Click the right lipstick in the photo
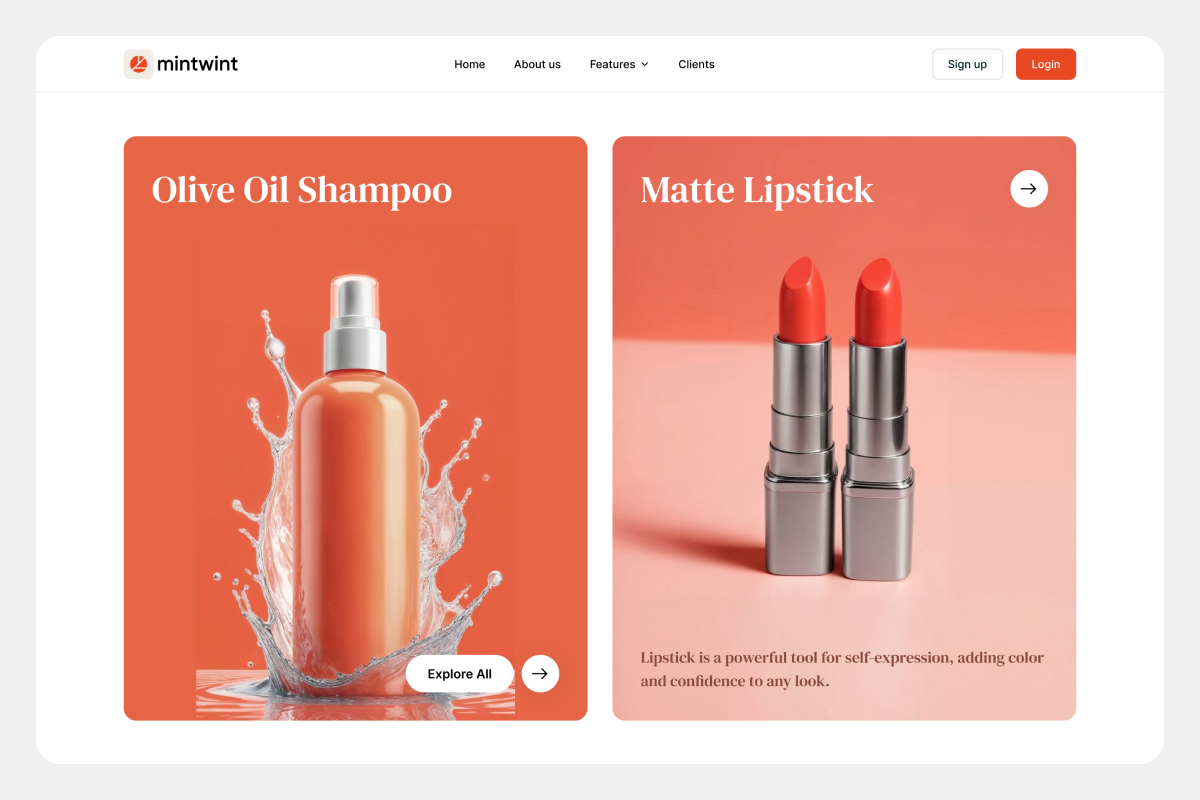The width and height of the screenshot is (1200, 800). (x=878, y=420)
